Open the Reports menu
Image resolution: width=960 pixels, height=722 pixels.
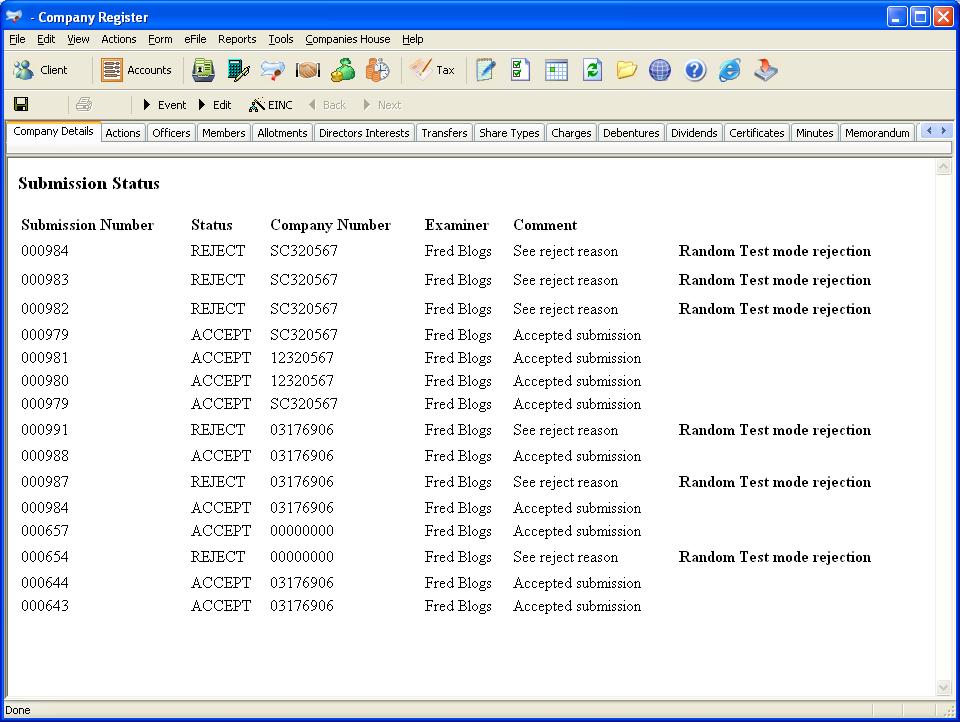[x=237, y=39]
